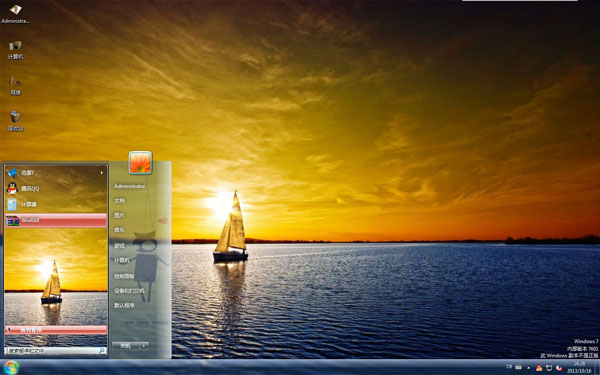
Task: Click the user account flower picture
Action: tap(140, 163)
